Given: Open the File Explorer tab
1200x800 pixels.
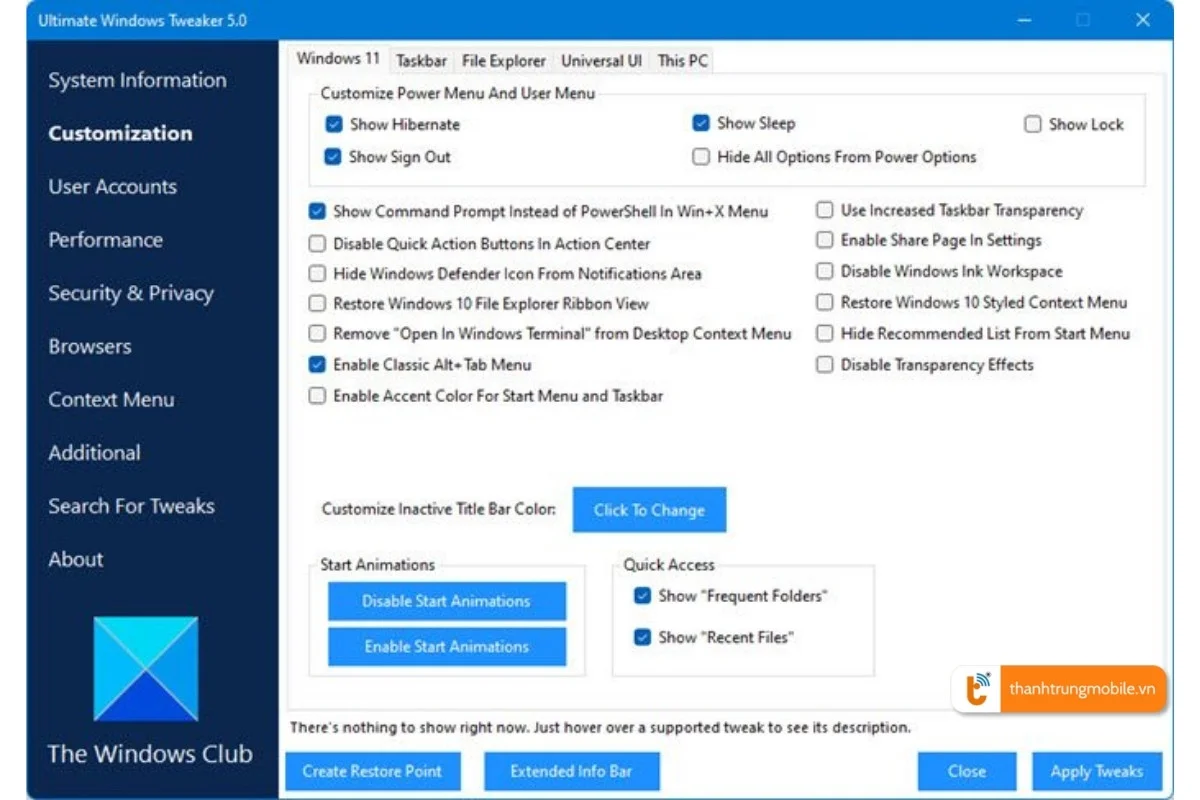Looking at the screenshot, I should click(503, 61).
